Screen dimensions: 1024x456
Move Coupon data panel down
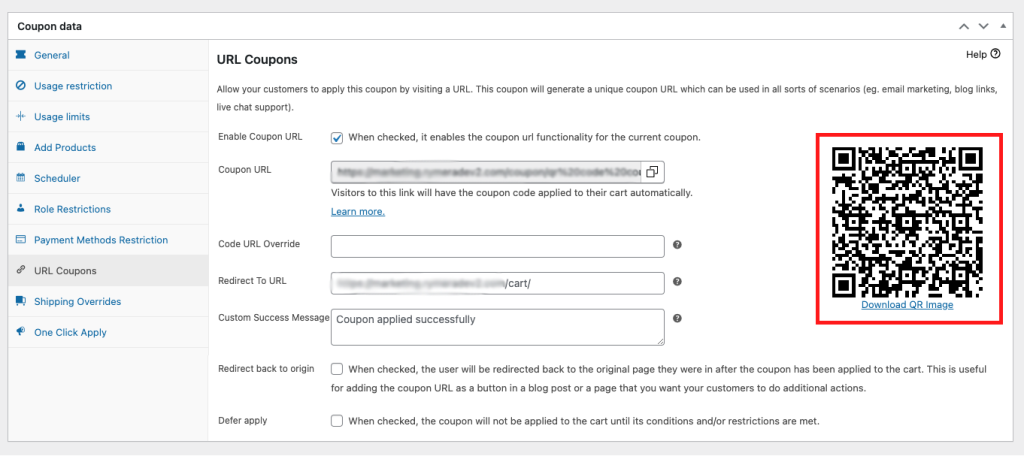984,27
